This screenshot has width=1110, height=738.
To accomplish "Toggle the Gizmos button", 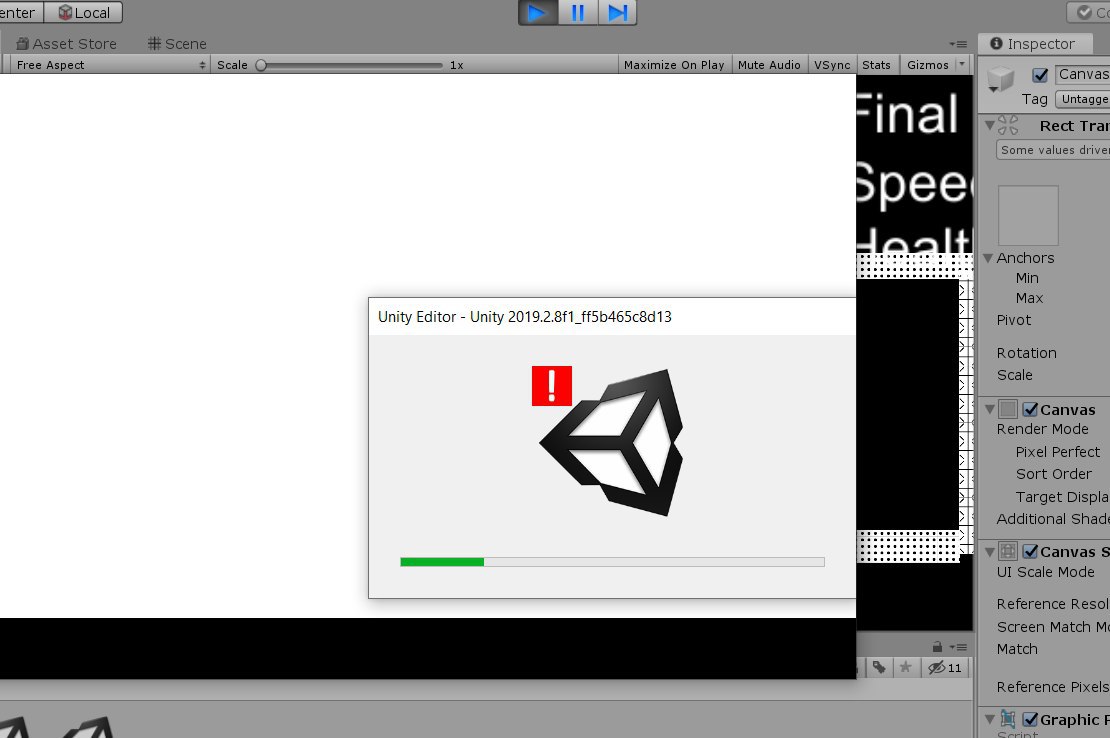I will click(927, 65).
